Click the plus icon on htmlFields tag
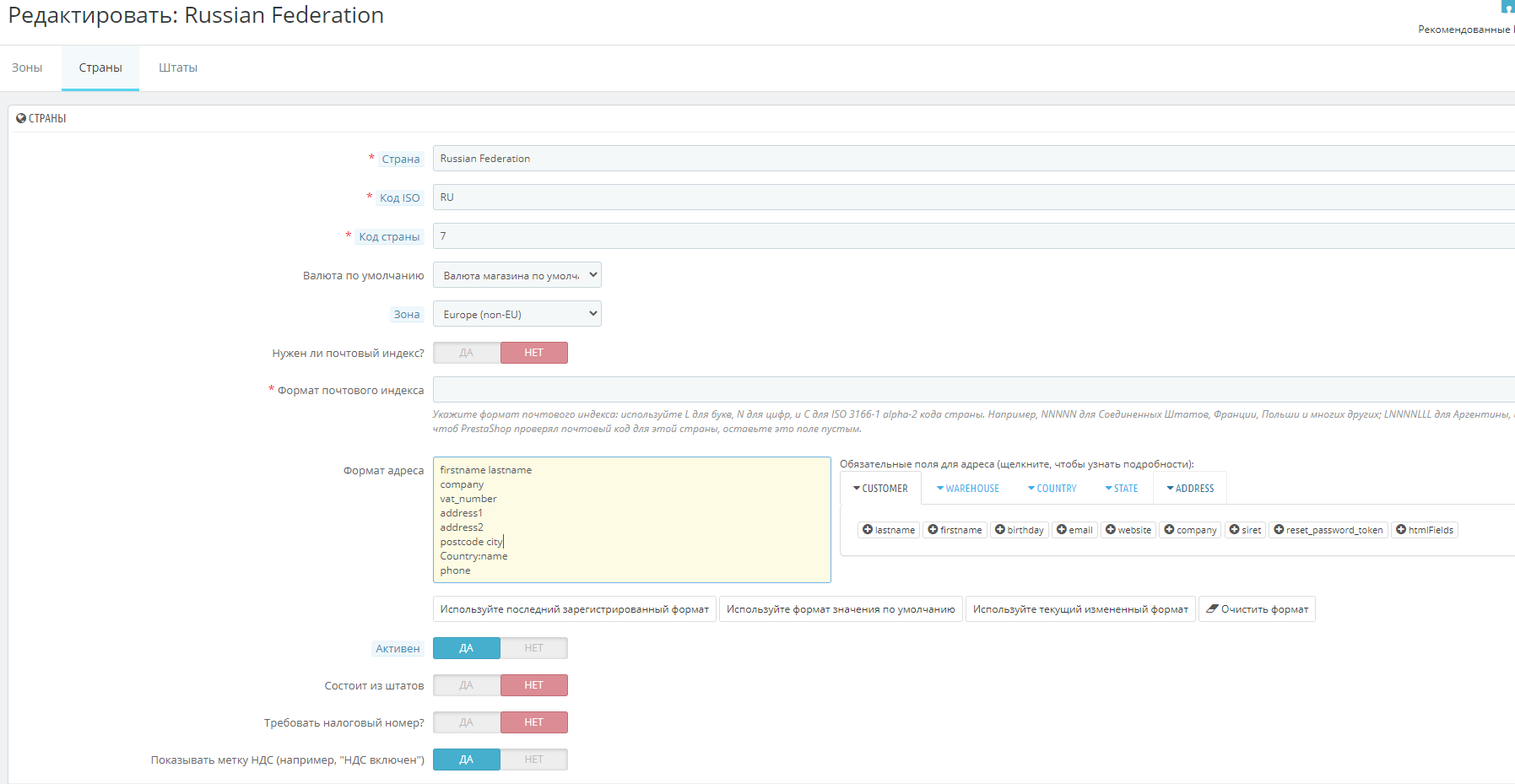This screenshot has height=784, width=1515. 1401,530
